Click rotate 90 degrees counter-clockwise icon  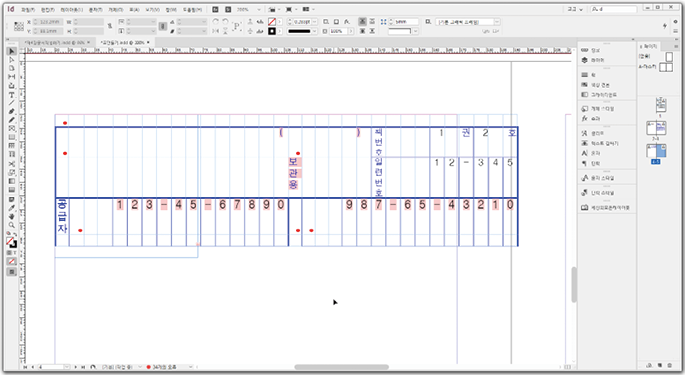click(225, 21)
